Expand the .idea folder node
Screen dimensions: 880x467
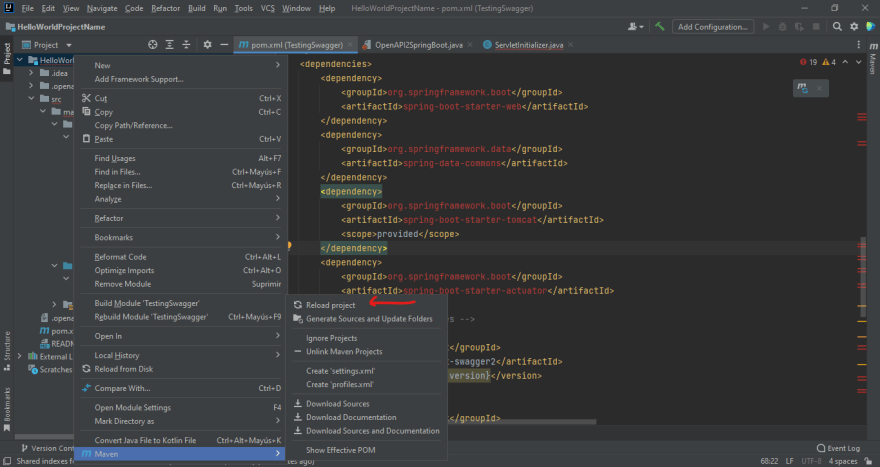coord(31,73)
